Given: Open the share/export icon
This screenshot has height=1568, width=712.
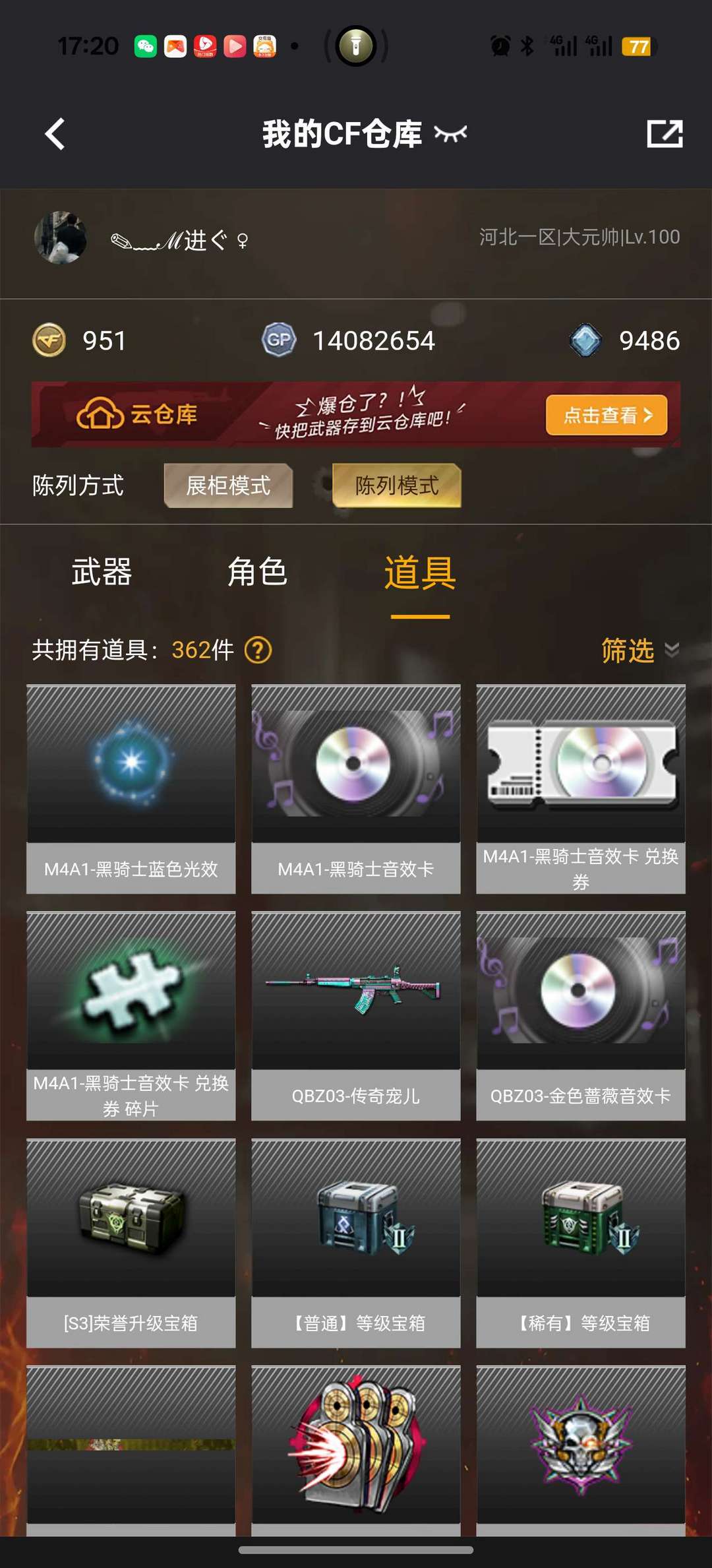Looking at the screenshot, I should tap(665, 134).
